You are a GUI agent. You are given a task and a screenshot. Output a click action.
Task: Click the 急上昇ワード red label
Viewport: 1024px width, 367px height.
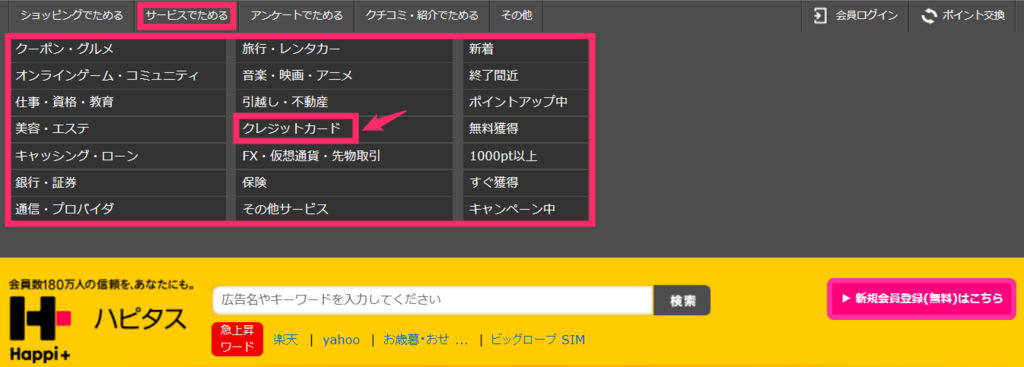237,339
